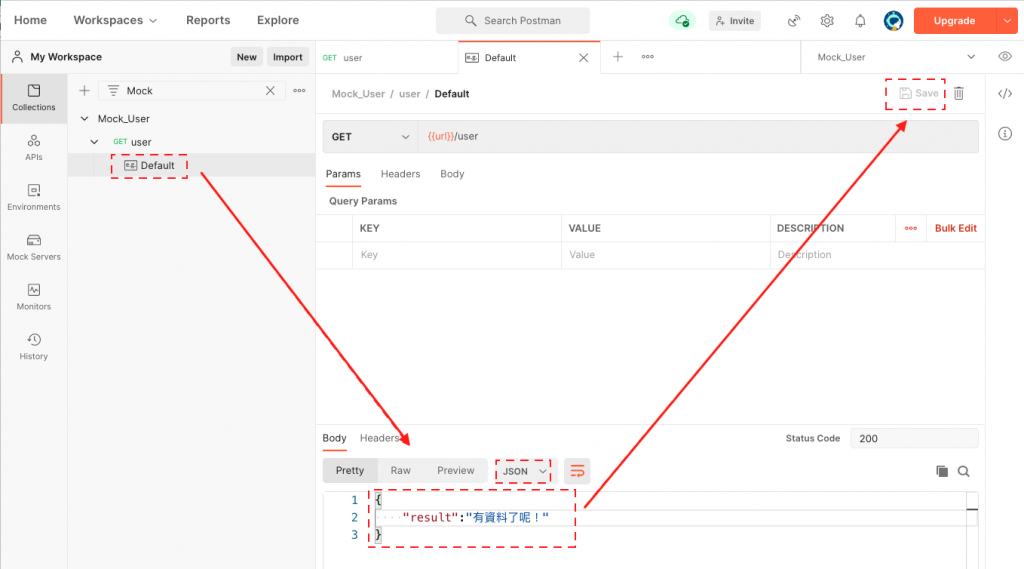1024x569 pixels.
Task: Switch to Preview view
Action: click(x=456, y=470)
